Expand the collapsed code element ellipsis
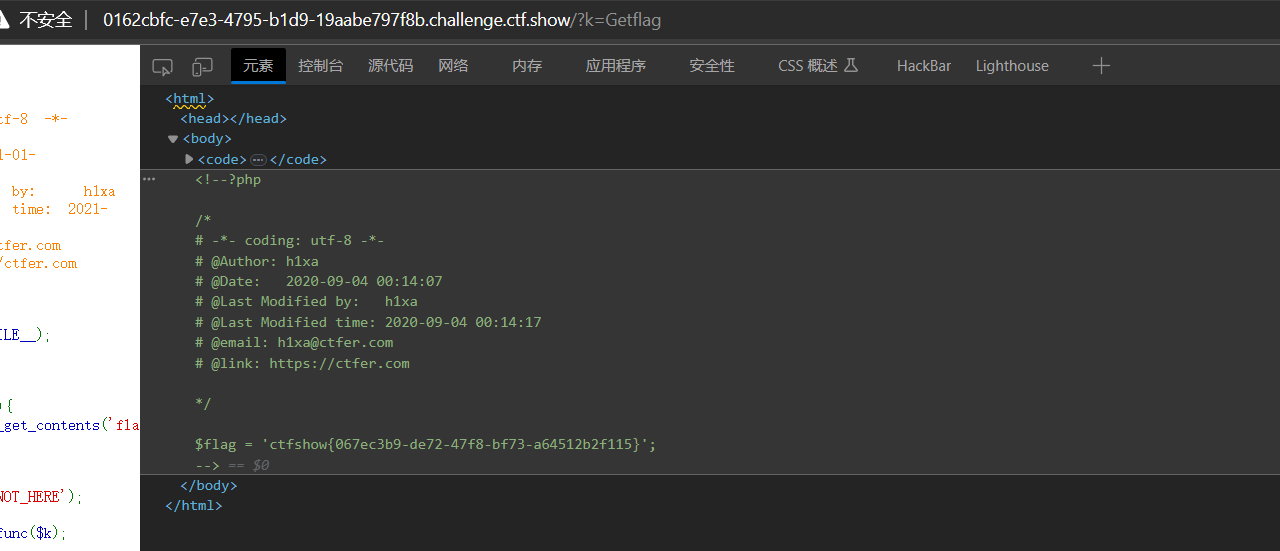This screenshot has height=551, width=1280. tap(258, 160)
